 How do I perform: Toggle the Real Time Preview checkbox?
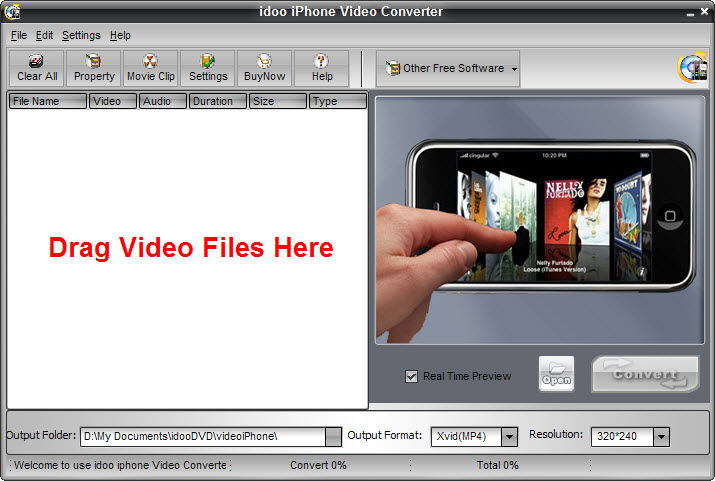411,377
